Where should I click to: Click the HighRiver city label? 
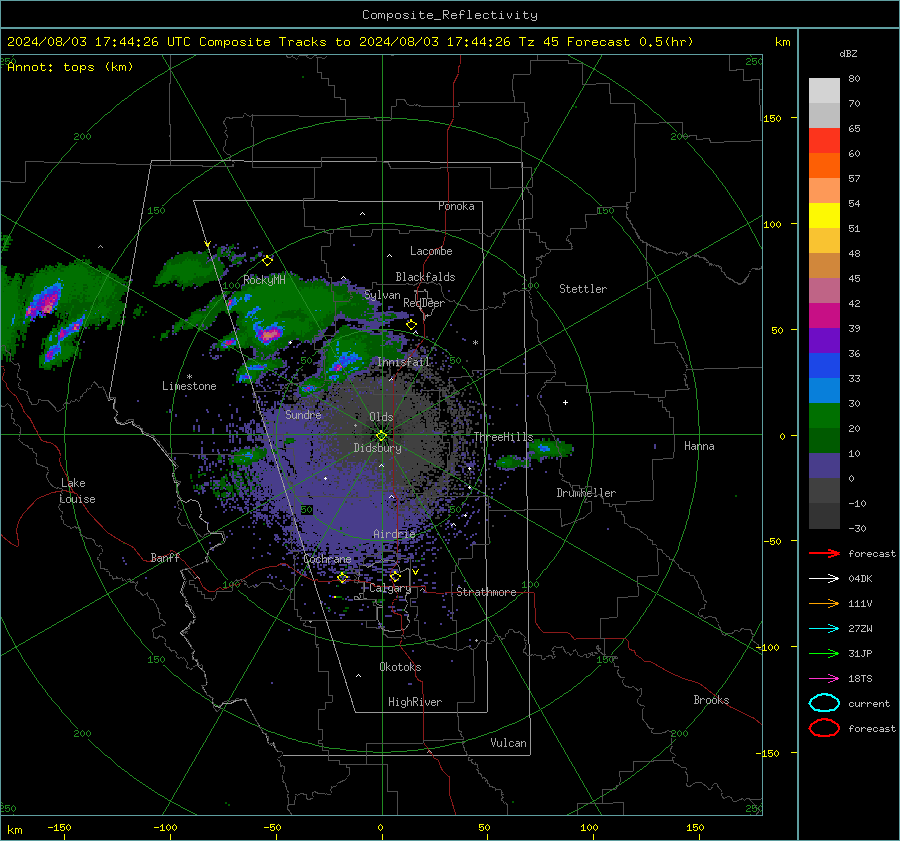pyautogui.click(x=415, y=702)
